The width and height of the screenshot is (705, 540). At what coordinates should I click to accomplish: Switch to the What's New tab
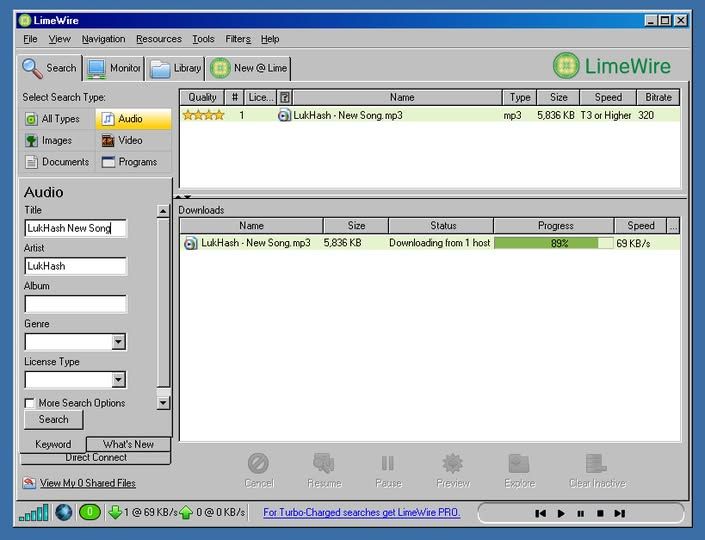128,444
